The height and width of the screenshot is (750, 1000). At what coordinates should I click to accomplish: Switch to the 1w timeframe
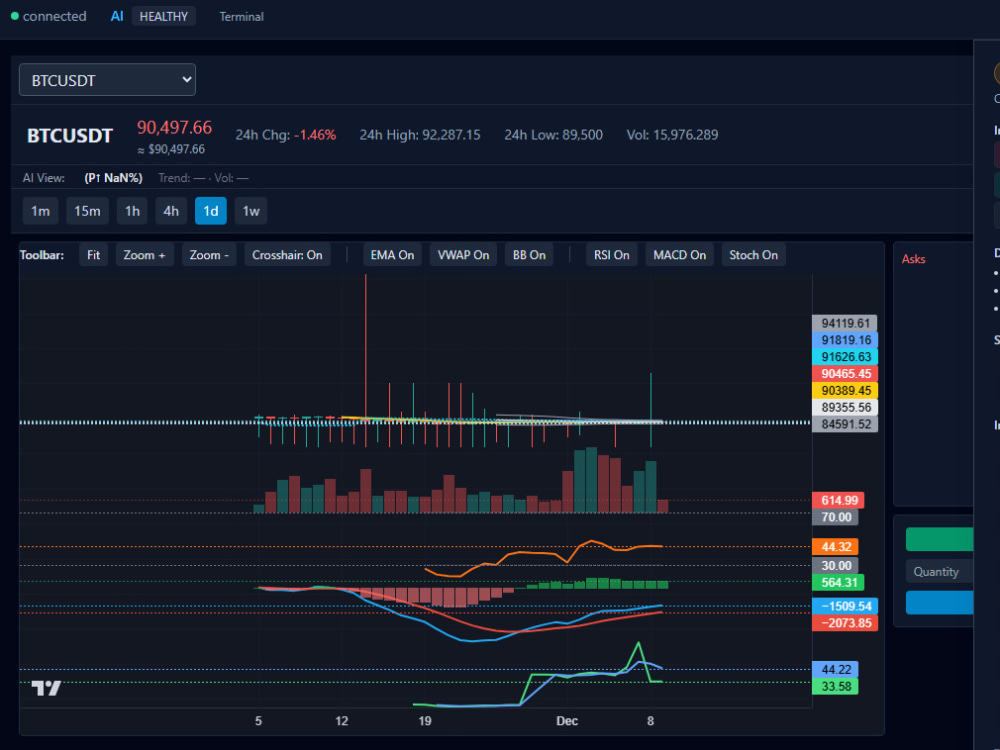tap(251, 211)
